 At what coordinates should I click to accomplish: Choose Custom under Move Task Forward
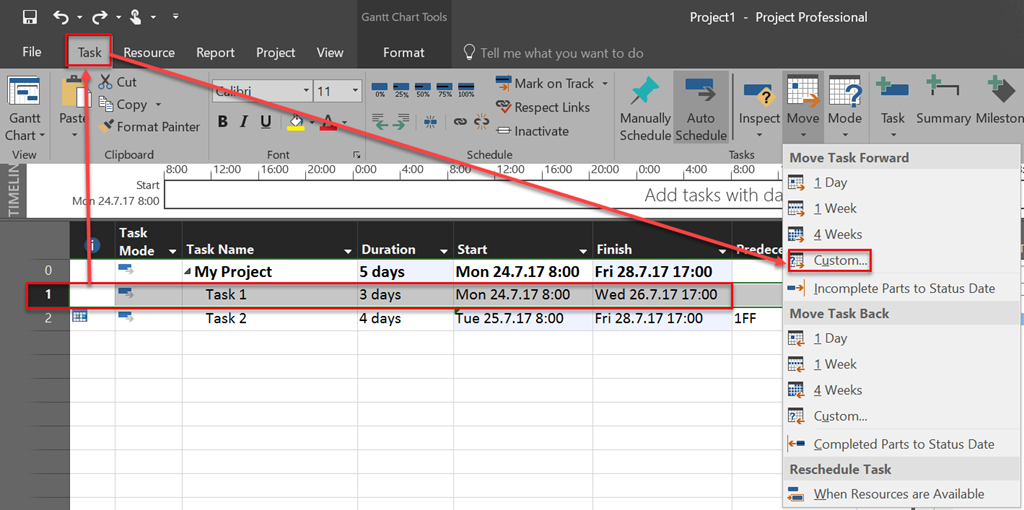point(840,261)
